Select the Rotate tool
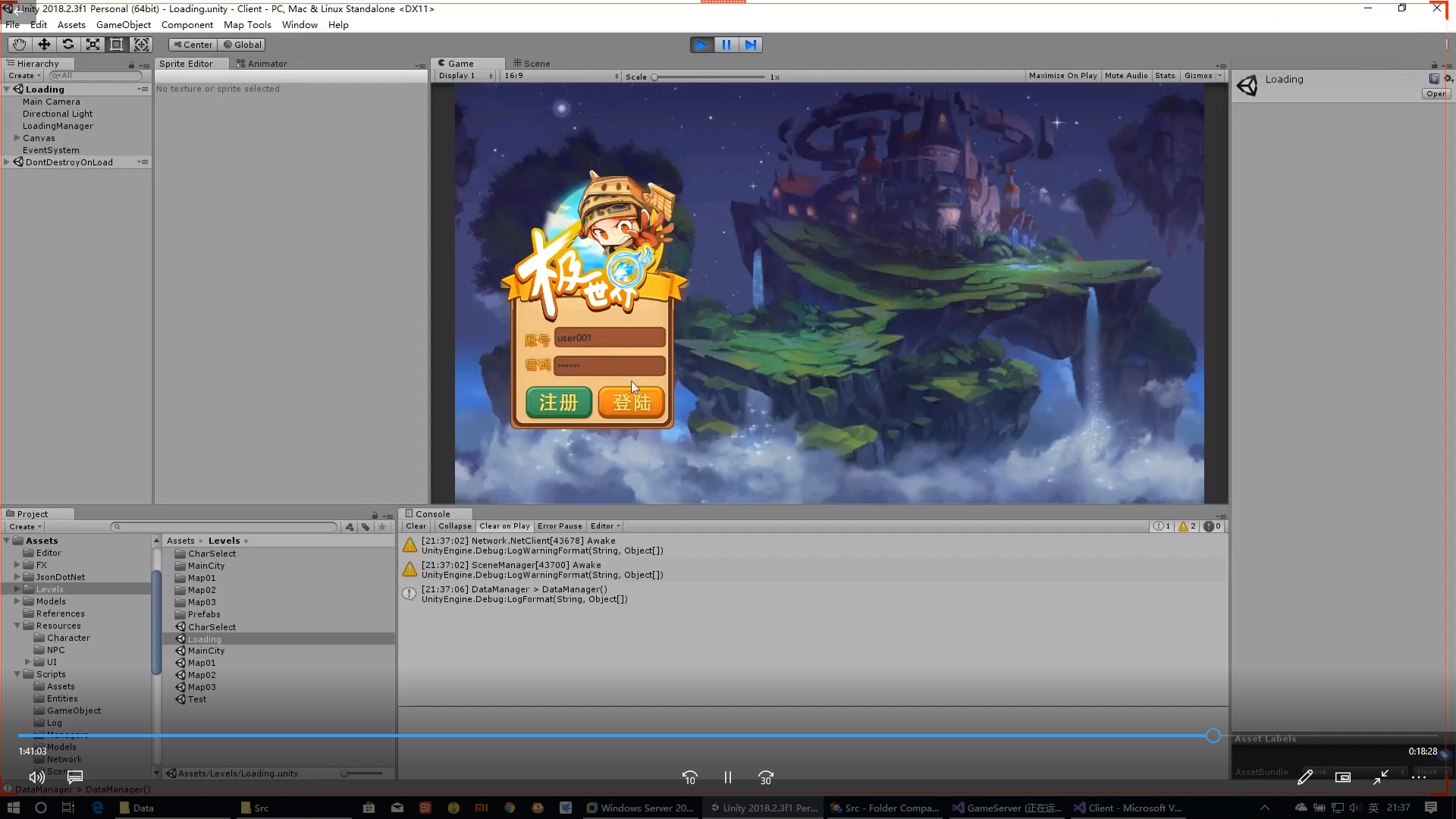 [x=68, y=44]
